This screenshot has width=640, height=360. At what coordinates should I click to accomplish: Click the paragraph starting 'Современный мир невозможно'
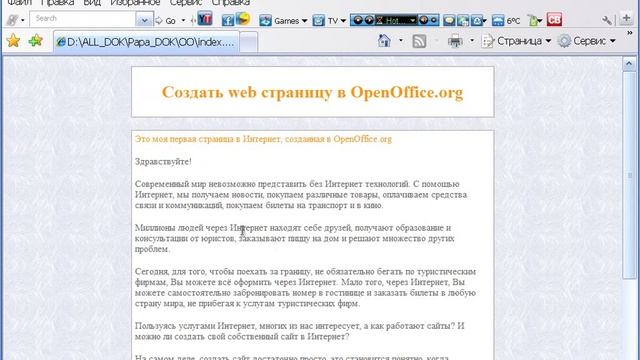(x=301, y=195)
